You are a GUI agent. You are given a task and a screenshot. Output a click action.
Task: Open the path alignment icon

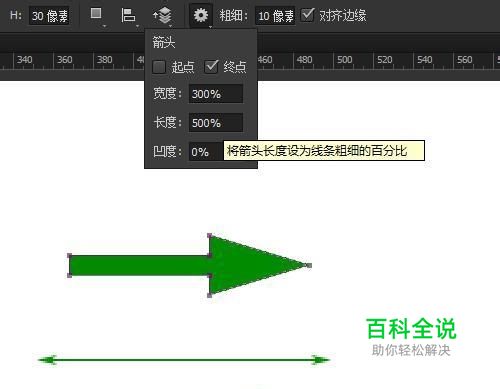pyautogui.click(x=128, y=15)
